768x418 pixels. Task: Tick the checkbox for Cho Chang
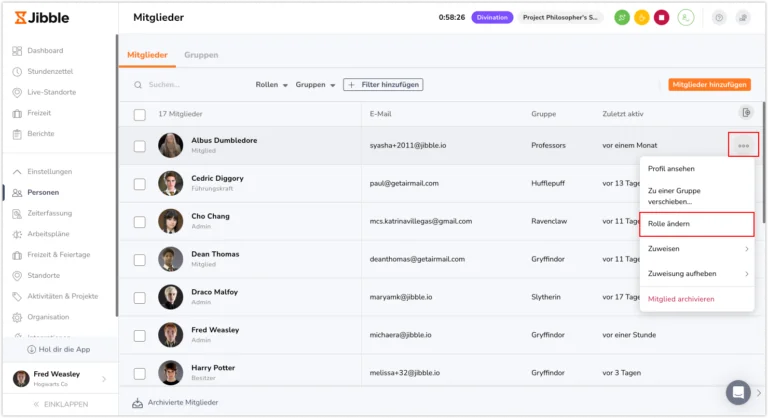(140, 222)
